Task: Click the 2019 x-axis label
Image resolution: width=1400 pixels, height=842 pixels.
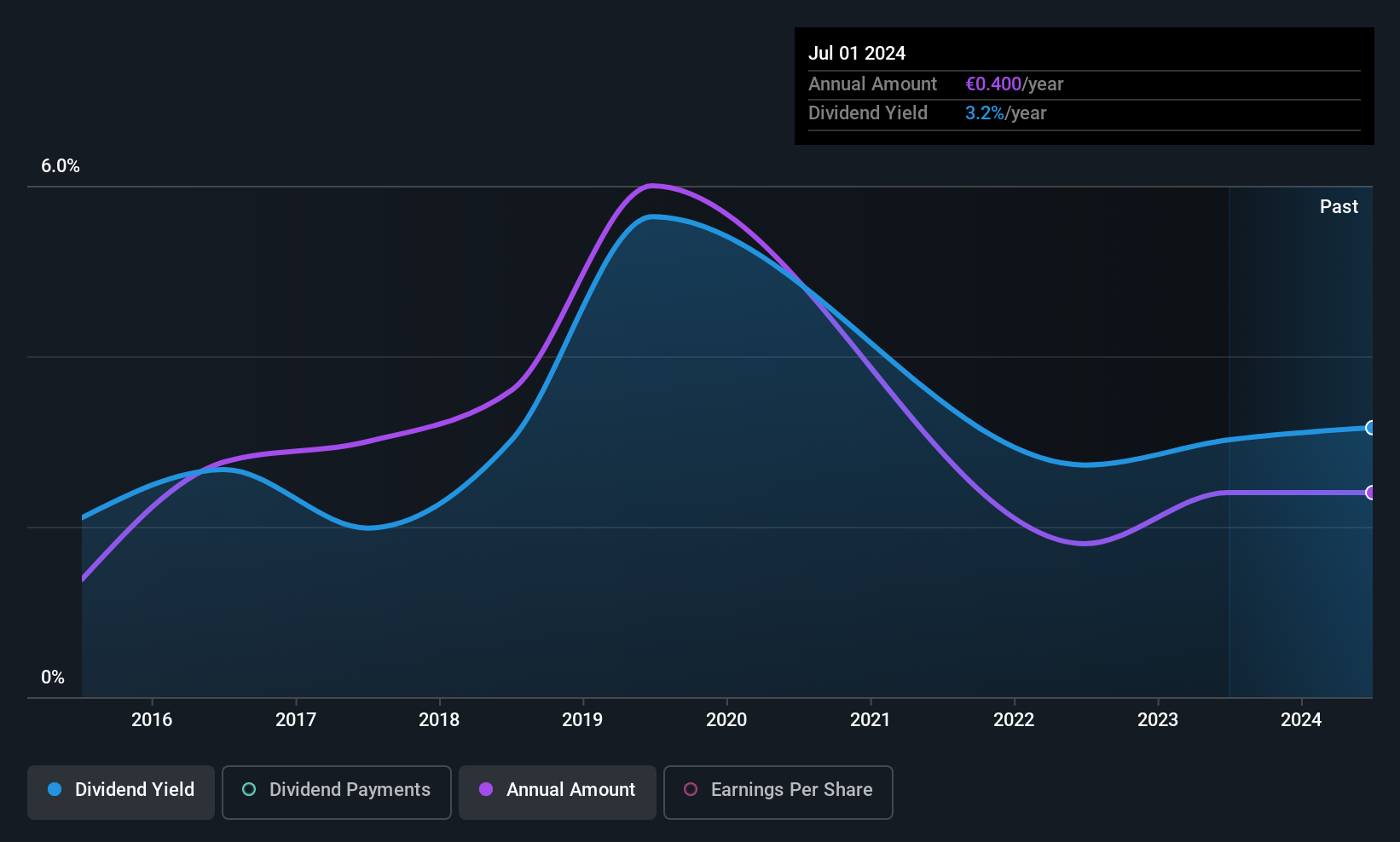Action: point(582,719)
